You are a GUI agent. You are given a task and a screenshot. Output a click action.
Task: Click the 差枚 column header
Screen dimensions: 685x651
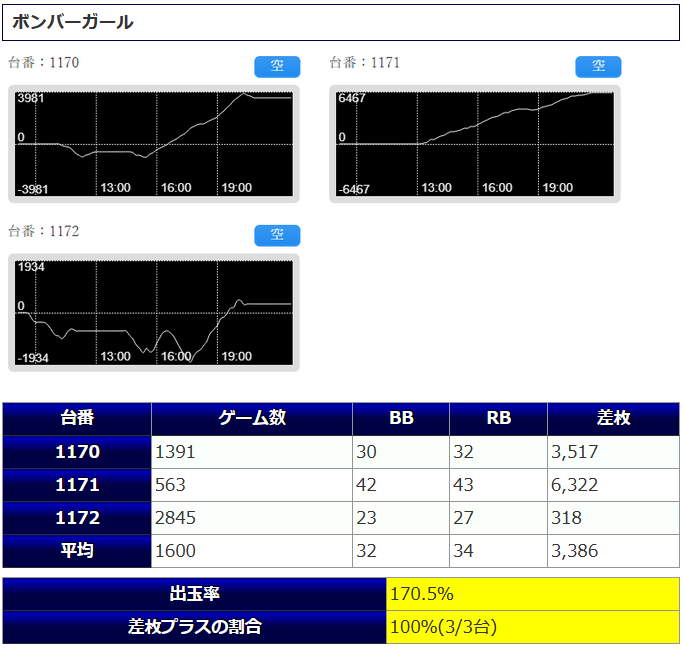(613, 418)
